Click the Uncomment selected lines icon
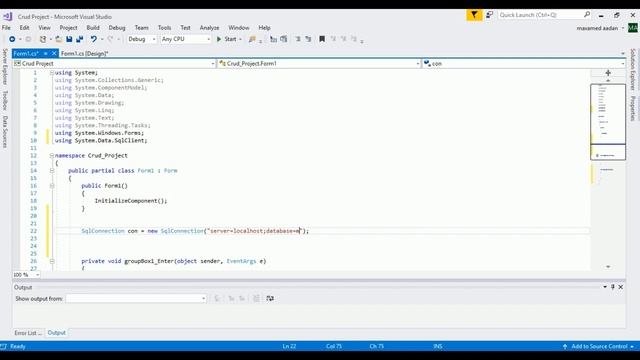Image resolution: width=640 pixels, height=360 pixels. pyautogui.click(x=284, y=39)
